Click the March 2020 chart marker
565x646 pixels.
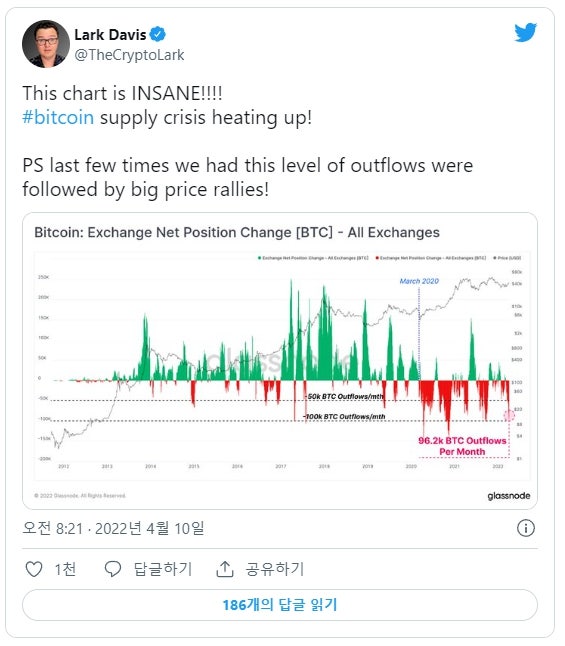click(419, 281)
